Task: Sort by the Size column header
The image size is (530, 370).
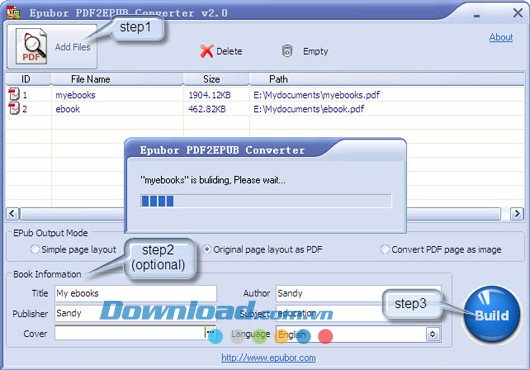Action: pyautogui.click(x=216, y=79)
